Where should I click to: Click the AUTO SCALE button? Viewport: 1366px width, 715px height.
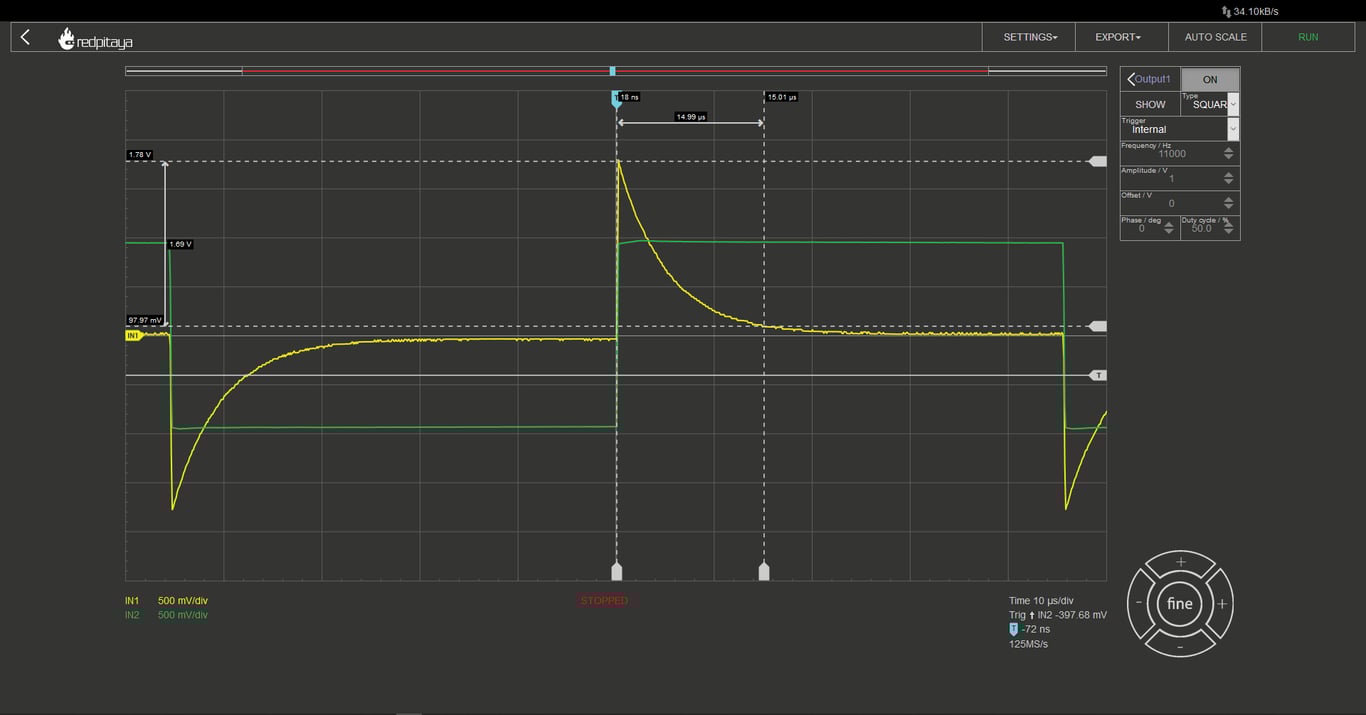coord(1215,37)
